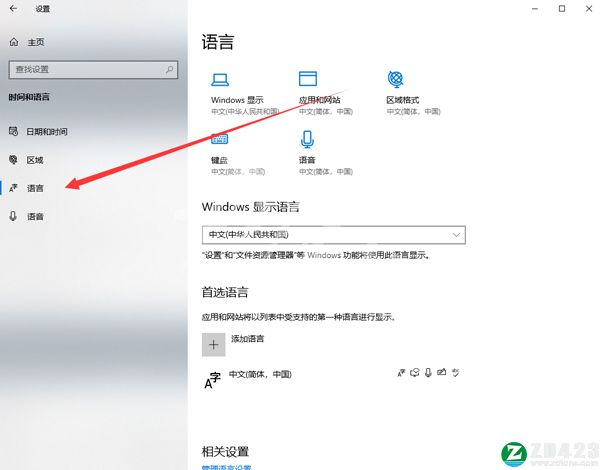Screen dimensions: 600x470
Task: Click the 键盘 keyboard icon
Action: (220, 139)
